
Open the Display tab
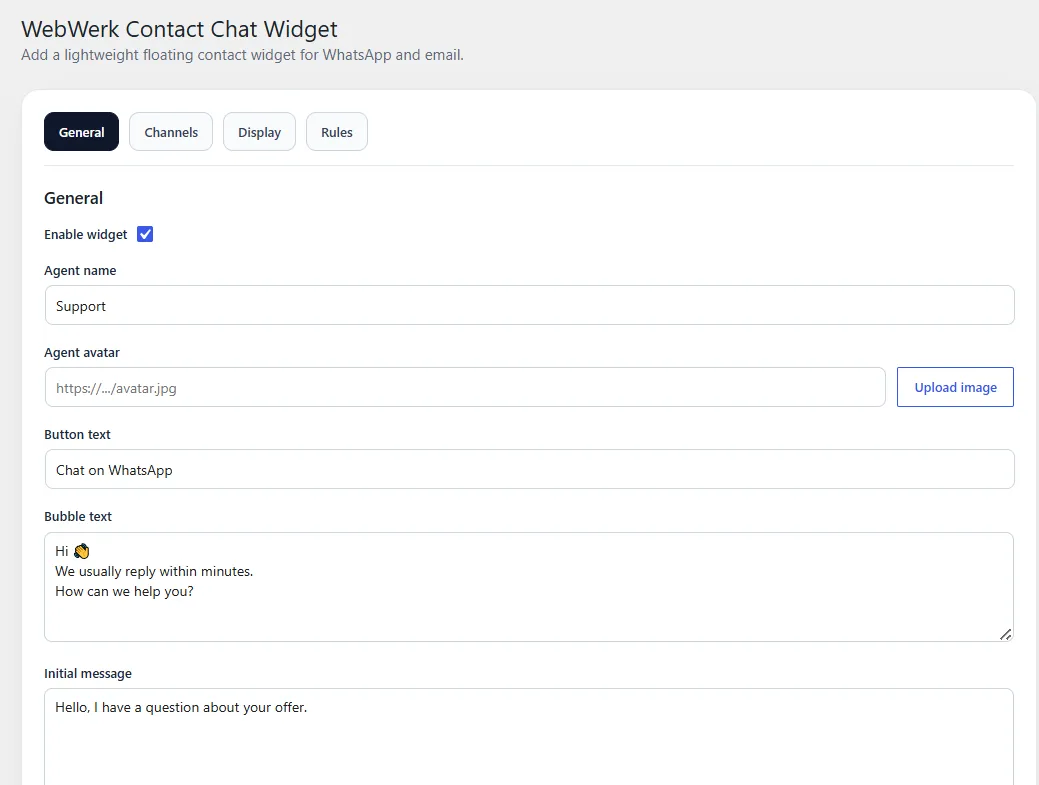point(259,132)
